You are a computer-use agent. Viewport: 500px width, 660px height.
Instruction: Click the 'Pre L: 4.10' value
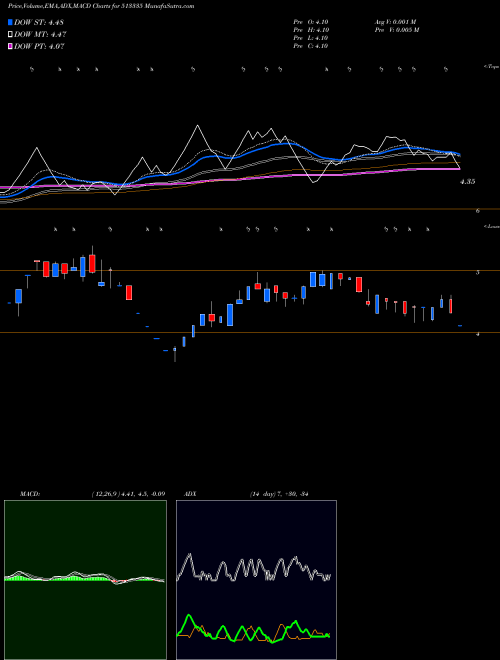[311, 38]
